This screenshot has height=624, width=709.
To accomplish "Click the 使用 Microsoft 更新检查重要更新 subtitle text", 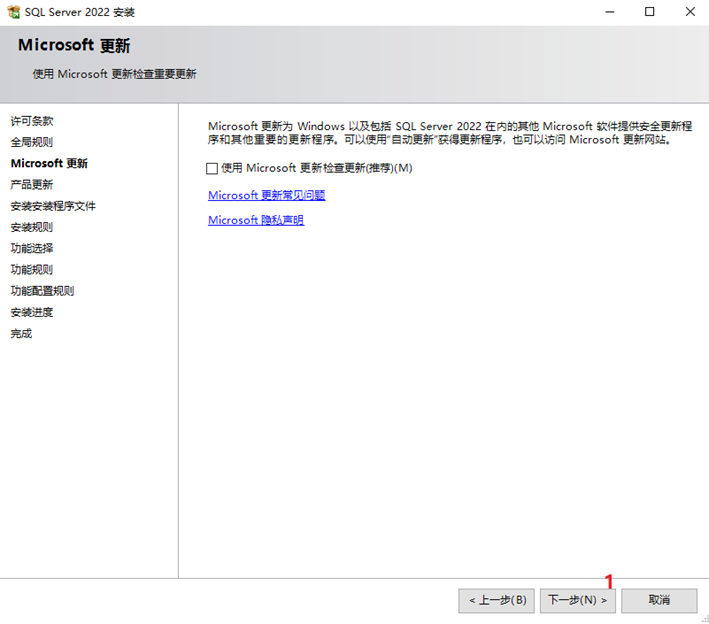I will point(114,74).
